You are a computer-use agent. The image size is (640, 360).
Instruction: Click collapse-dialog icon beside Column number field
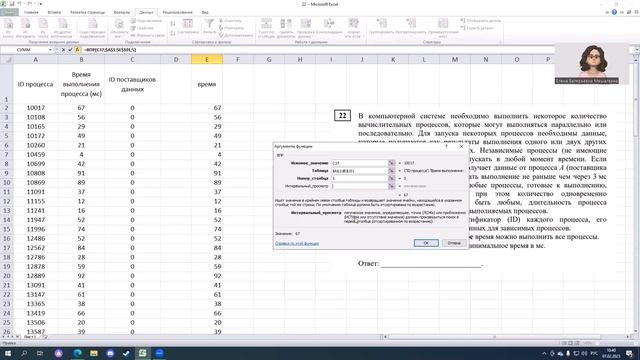392,178
